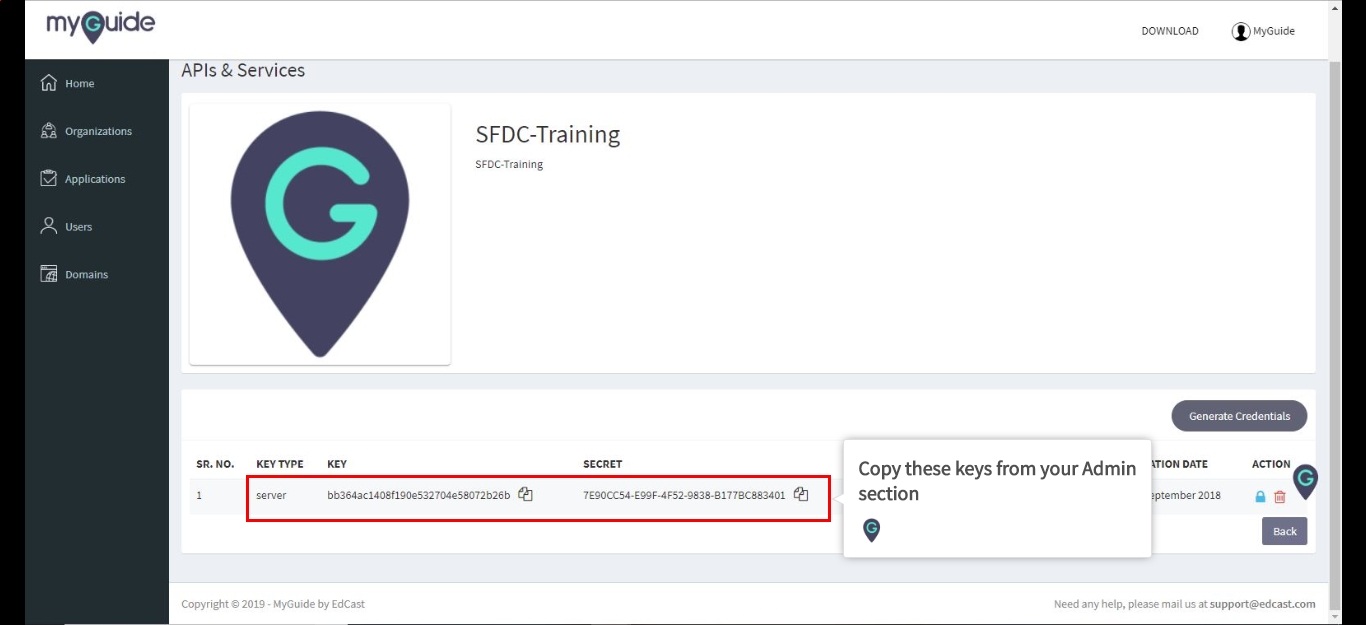Copy the secret using the copy icon
The width and height of the screenshot is (1366, 625).
[x=801, y=494]
